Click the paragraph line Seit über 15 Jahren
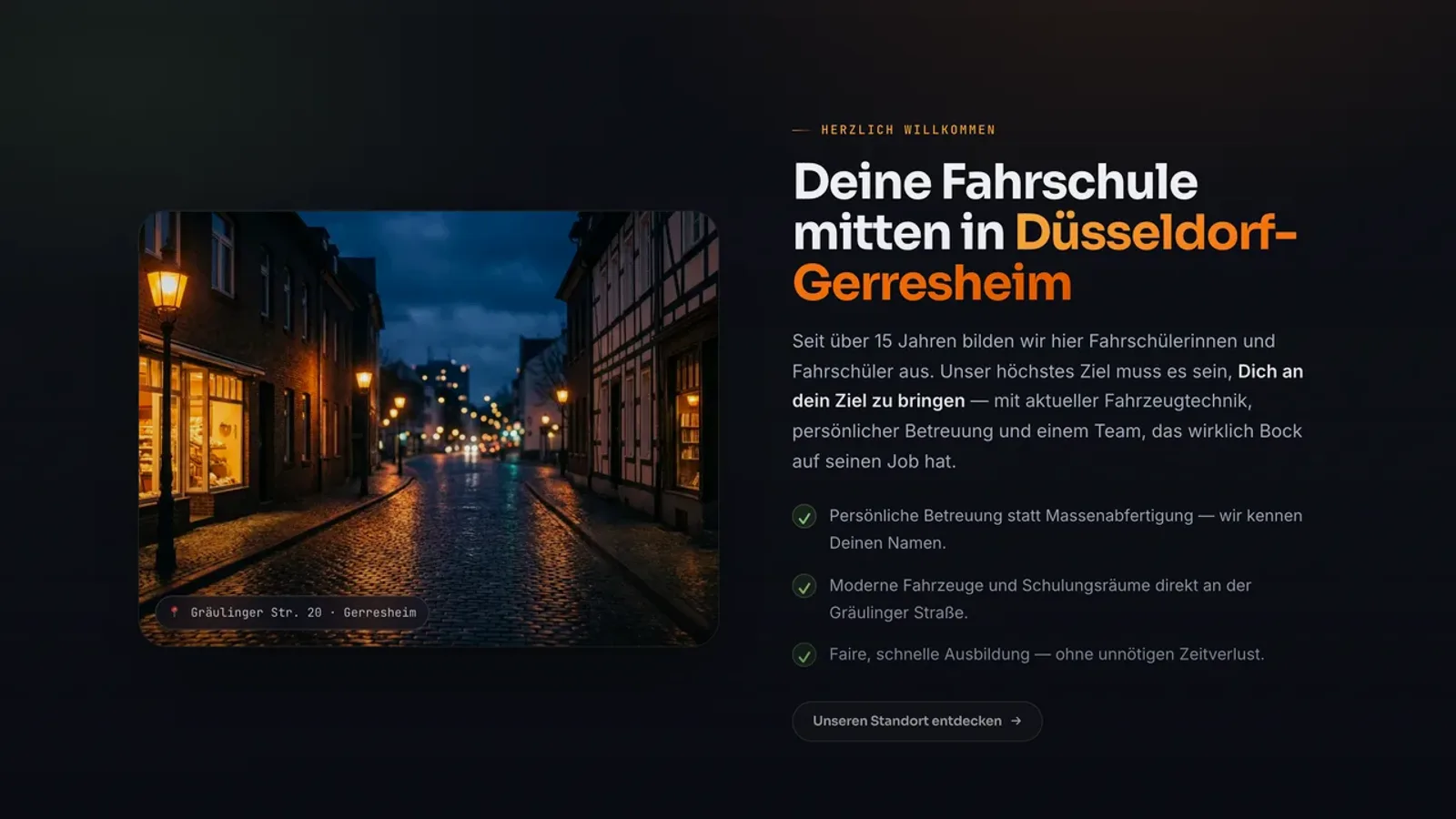Screen dimensions: 1456x819 (1033, 341)
